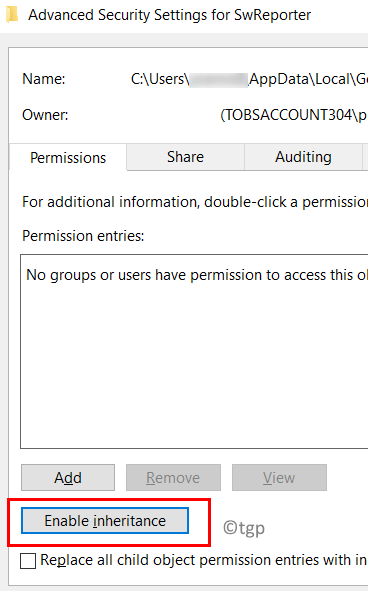Click the blurred username in the path

coord(219,80)
